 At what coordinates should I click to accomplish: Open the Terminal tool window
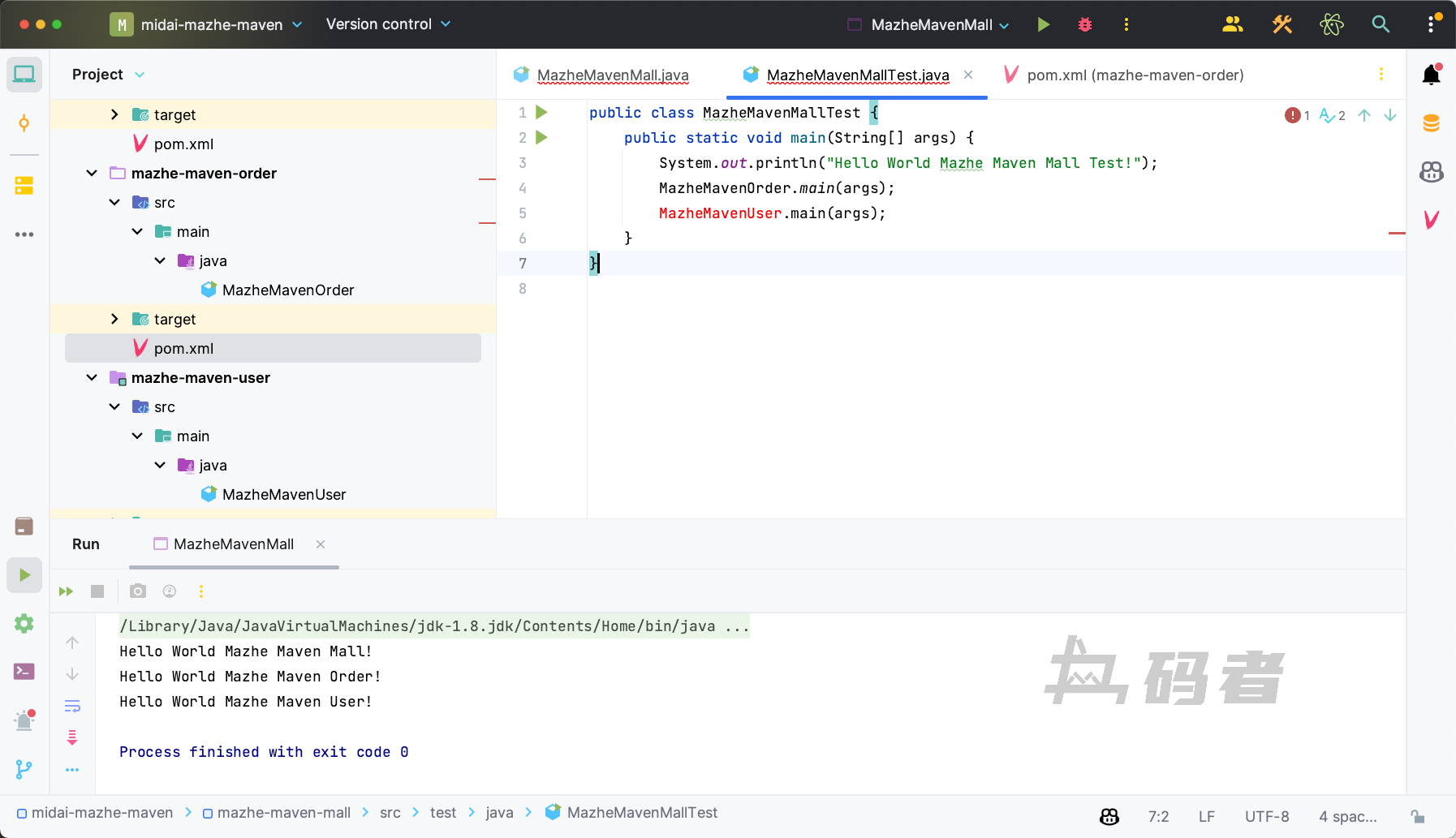point(24,672)
